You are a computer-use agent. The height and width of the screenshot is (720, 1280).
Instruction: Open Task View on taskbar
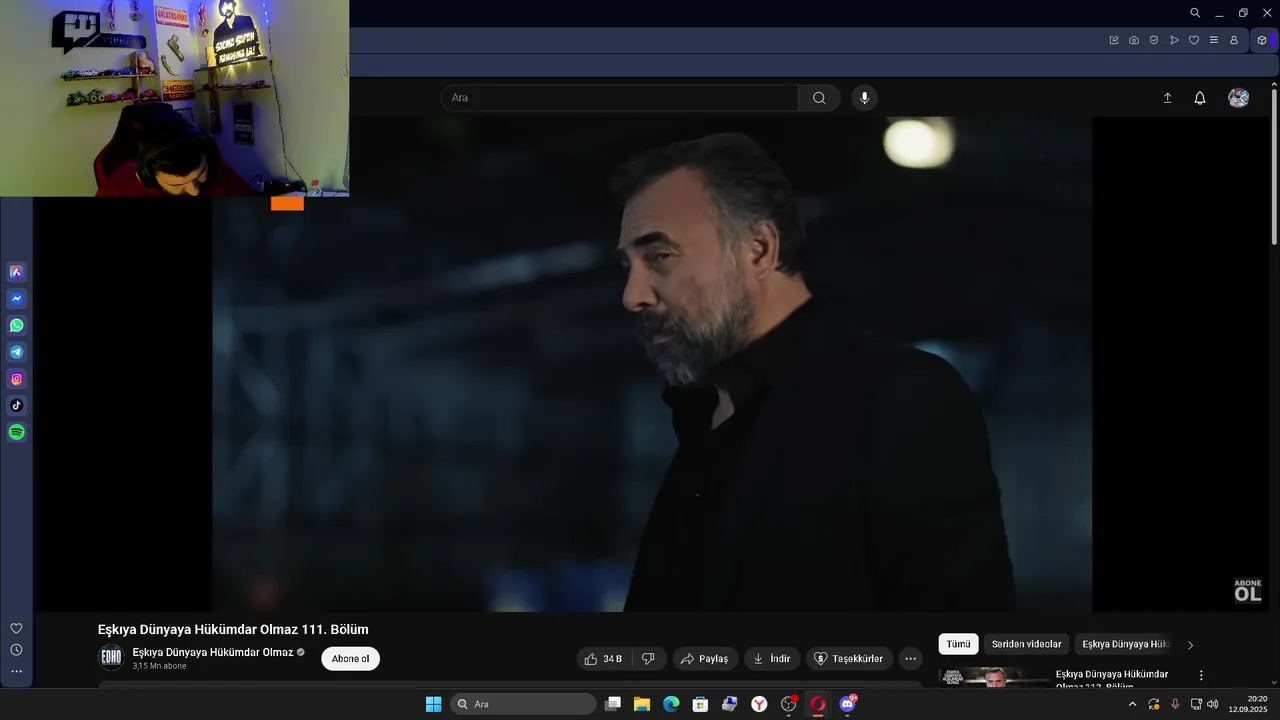[x=613, y=704]
